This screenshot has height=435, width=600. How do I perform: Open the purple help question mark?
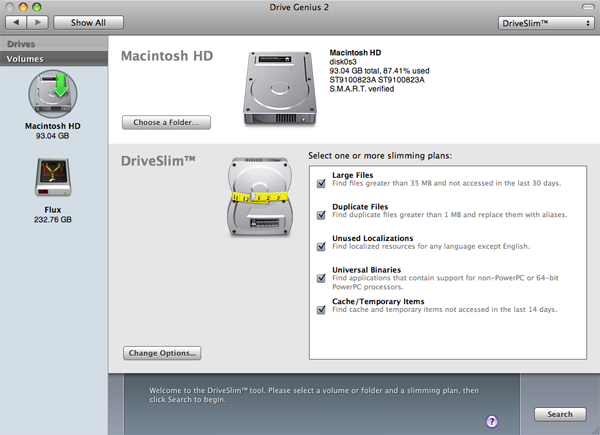point(492,421)
